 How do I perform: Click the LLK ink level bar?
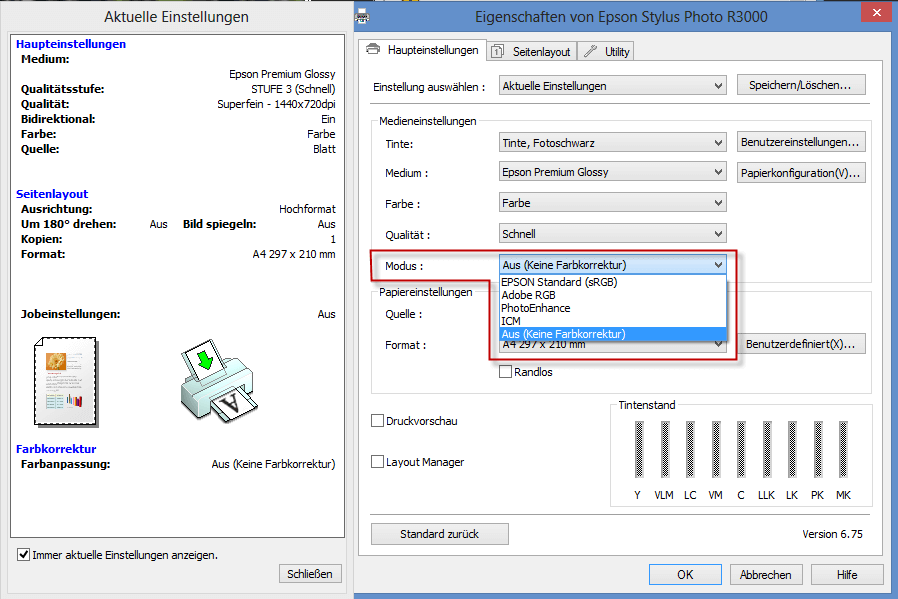point(767,450)
